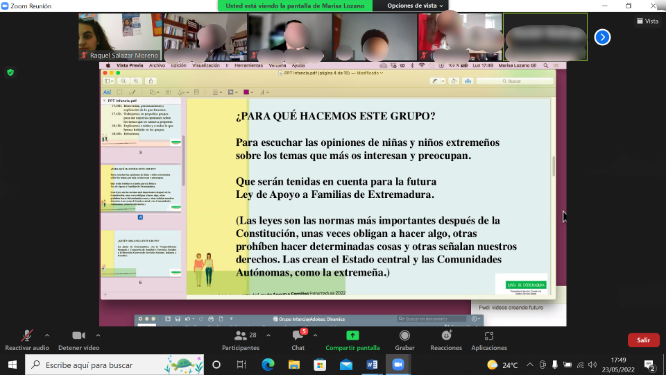
Task: Open line style dropdown in markup bar
Action: 217,92
